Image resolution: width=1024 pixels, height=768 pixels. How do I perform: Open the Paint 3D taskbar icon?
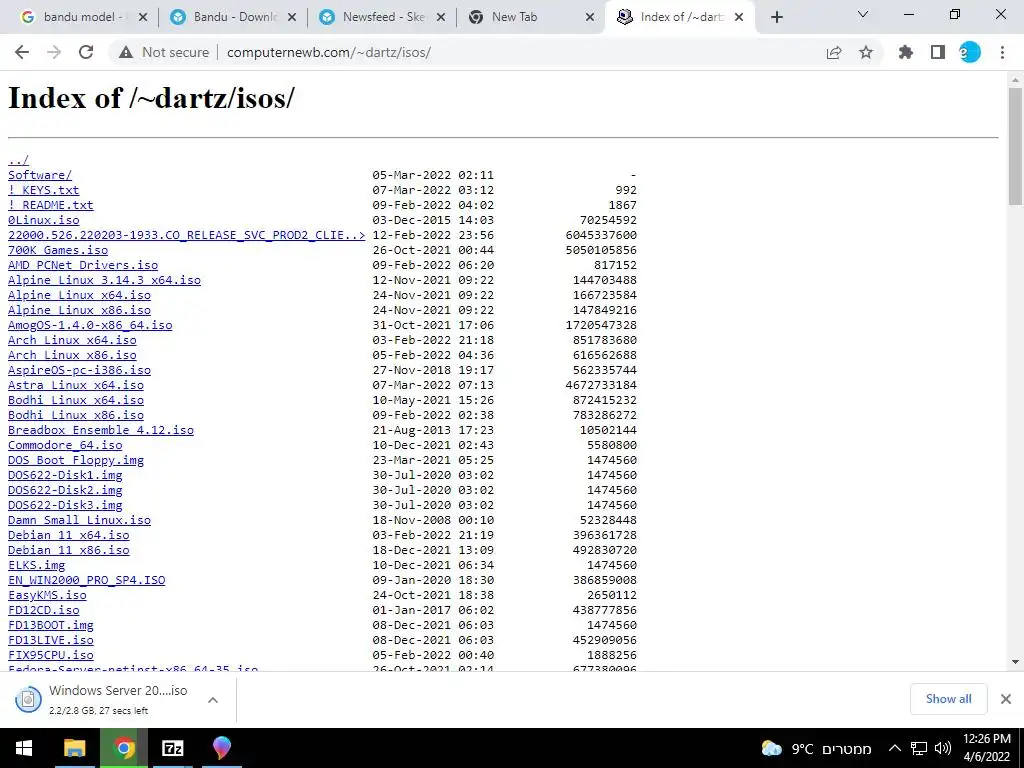point(222,748)
